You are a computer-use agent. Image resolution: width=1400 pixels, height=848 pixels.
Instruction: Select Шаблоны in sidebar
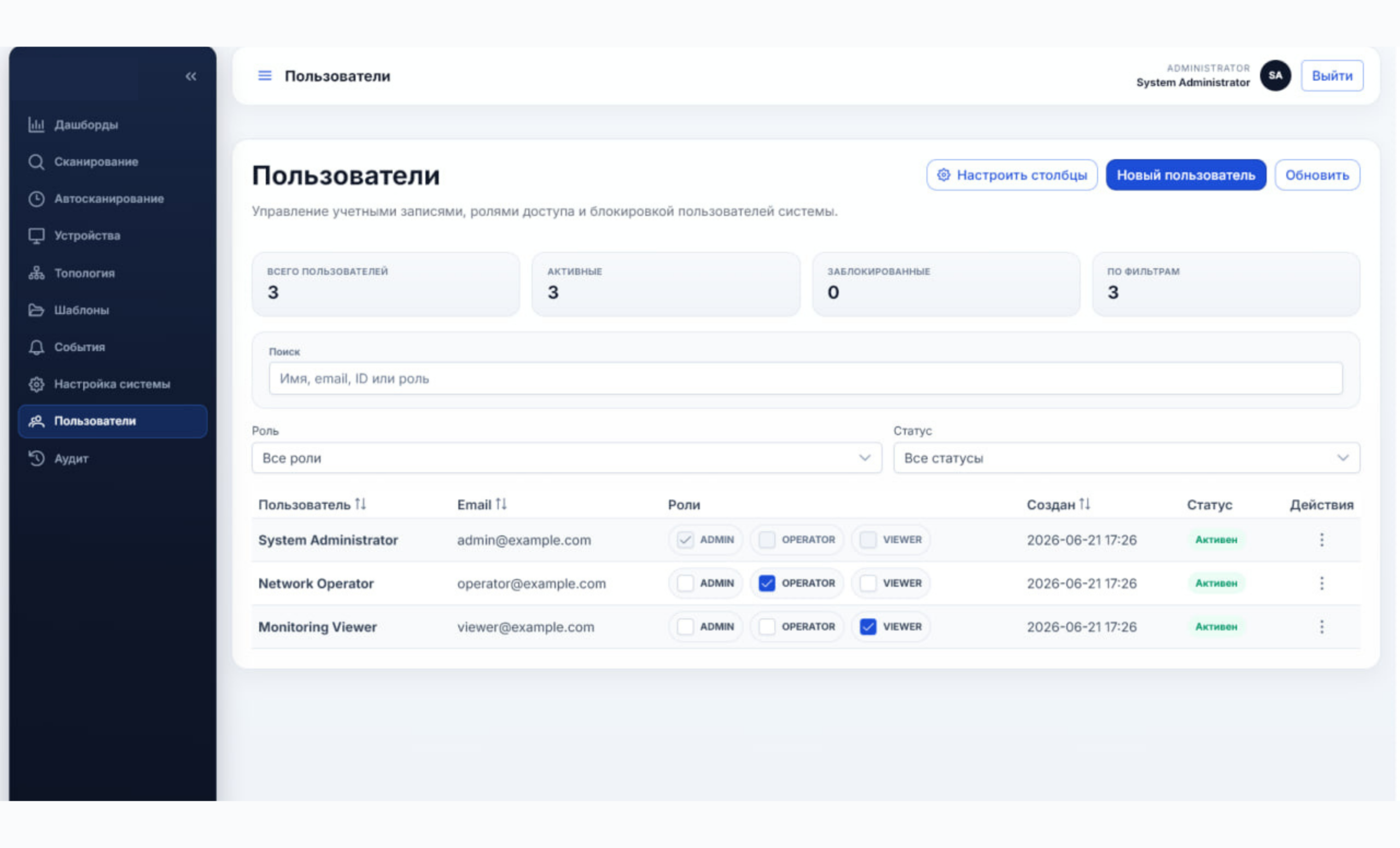pyautogui.click(x=113, y=310)
